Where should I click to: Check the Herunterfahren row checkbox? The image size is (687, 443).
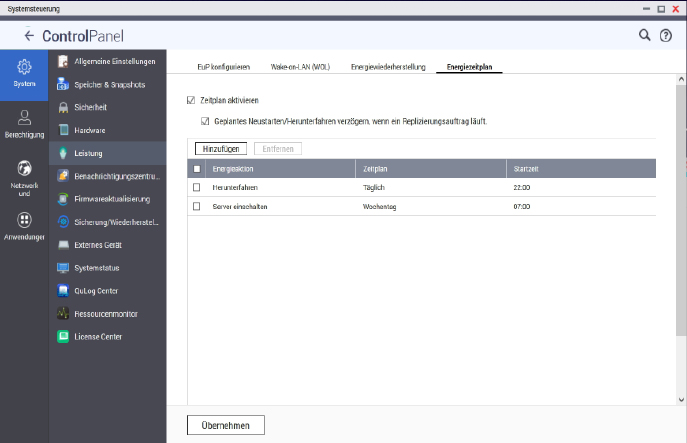coord(196,187)
